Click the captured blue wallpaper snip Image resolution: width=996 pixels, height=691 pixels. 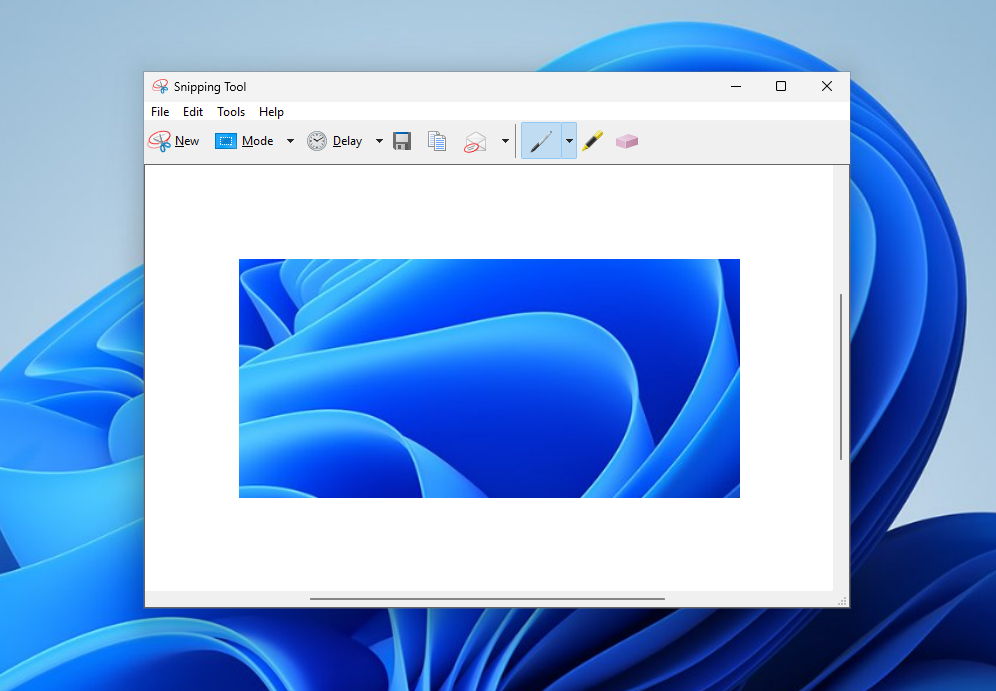pyautogui.click(x=489, y=378)
